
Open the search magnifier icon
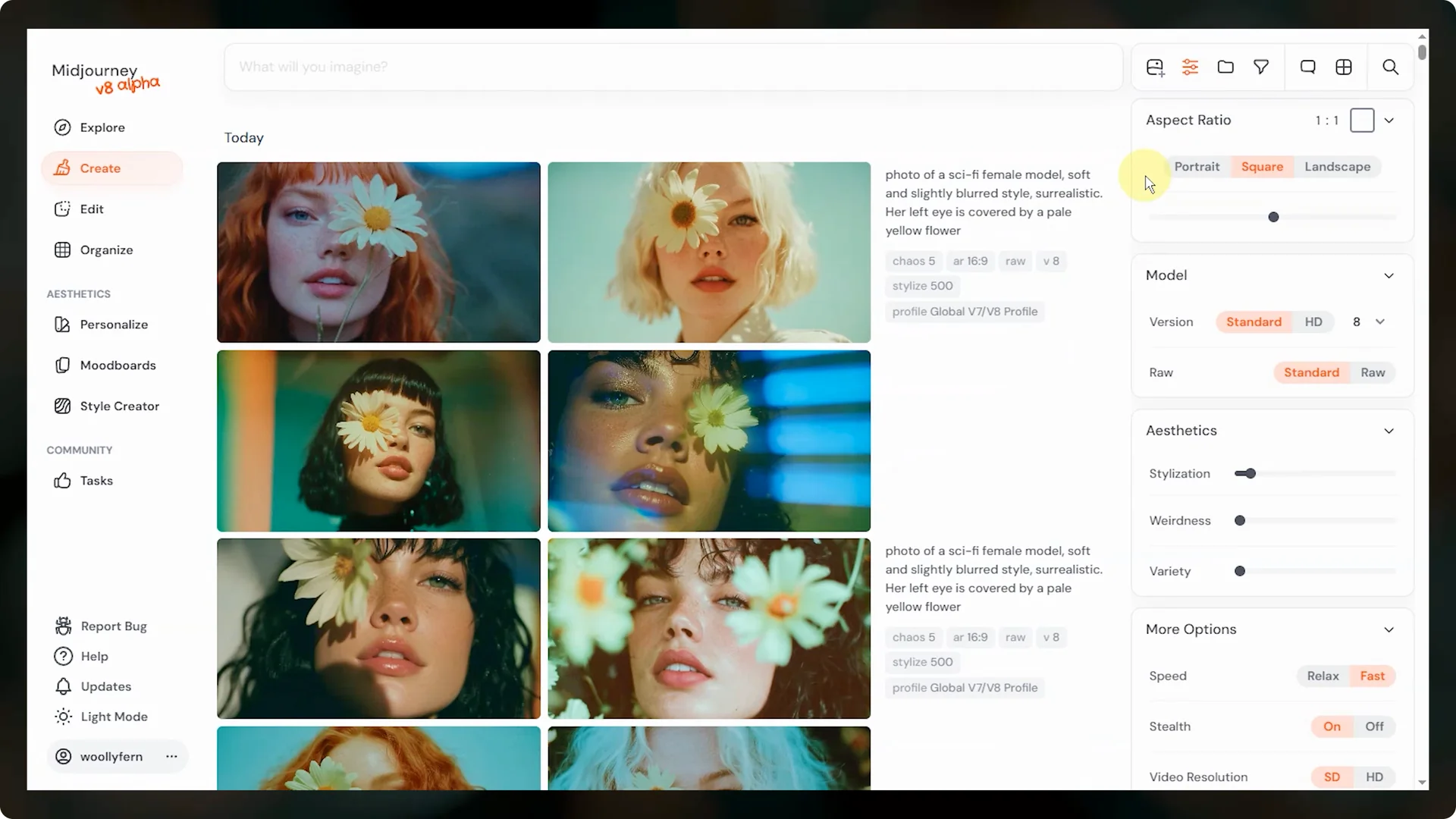coord(1390,67)
